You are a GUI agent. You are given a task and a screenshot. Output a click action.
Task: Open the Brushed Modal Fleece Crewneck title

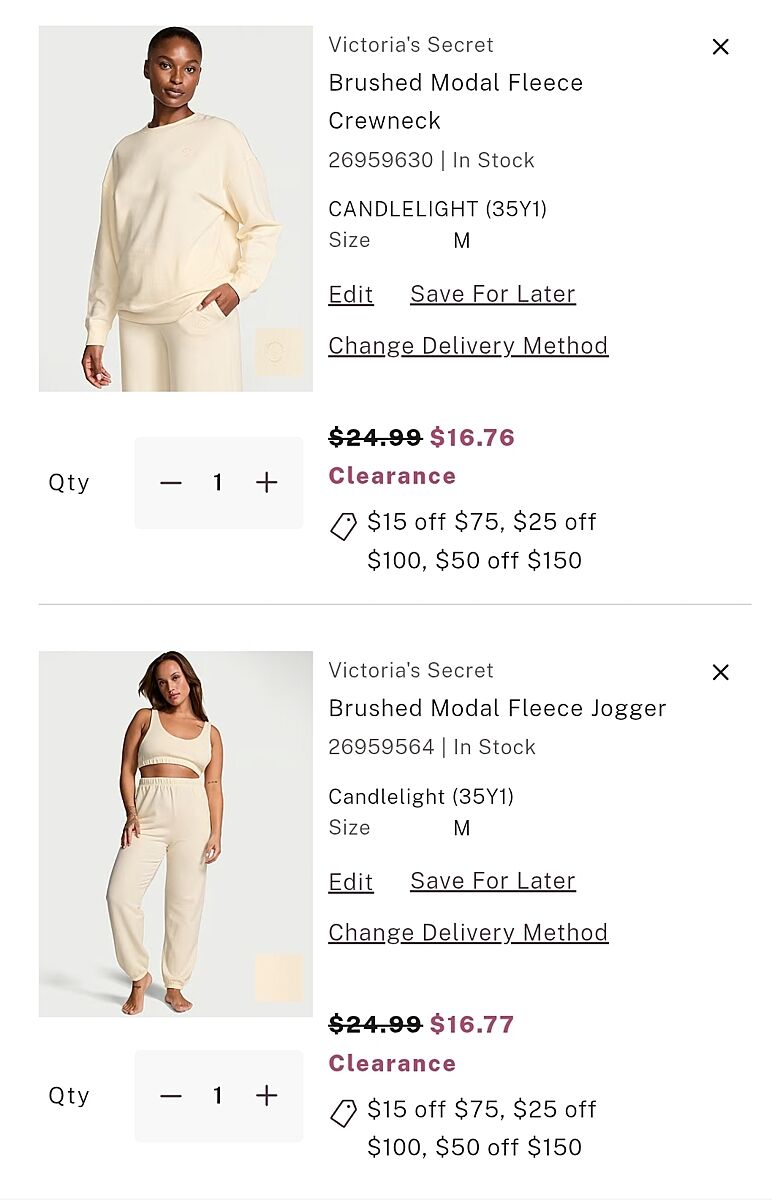(455, 101)
